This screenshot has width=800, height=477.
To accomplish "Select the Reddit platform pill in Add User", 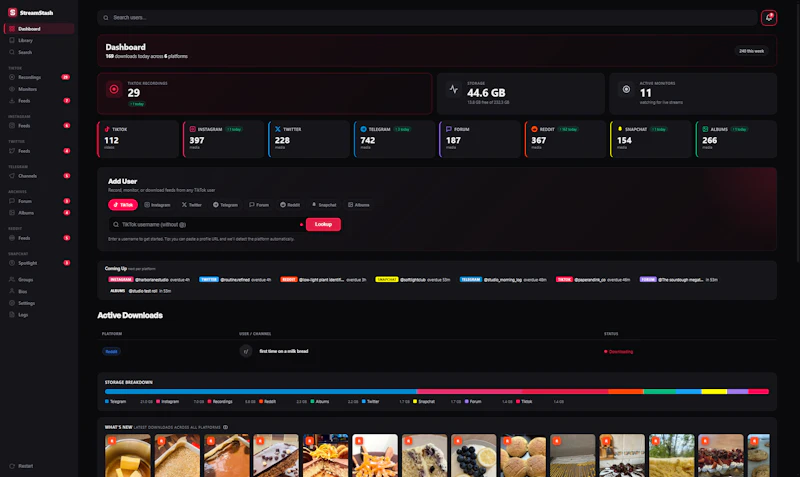I will pos(290,205).
